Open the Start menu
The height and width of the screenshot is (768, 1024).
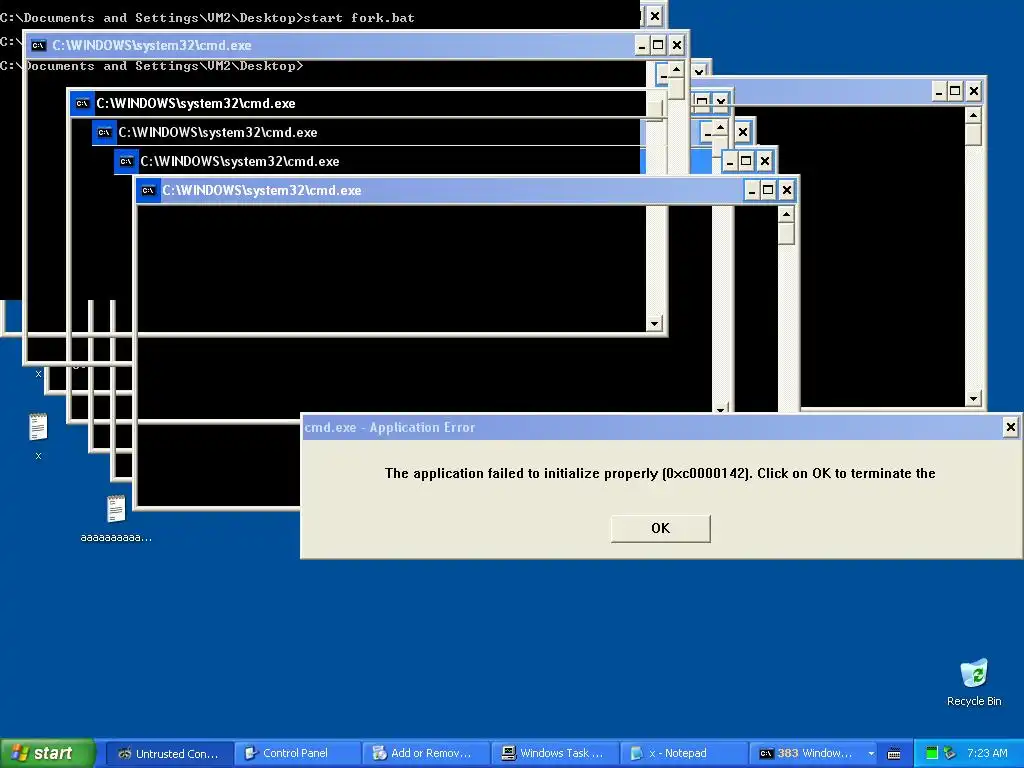[47, 753]
